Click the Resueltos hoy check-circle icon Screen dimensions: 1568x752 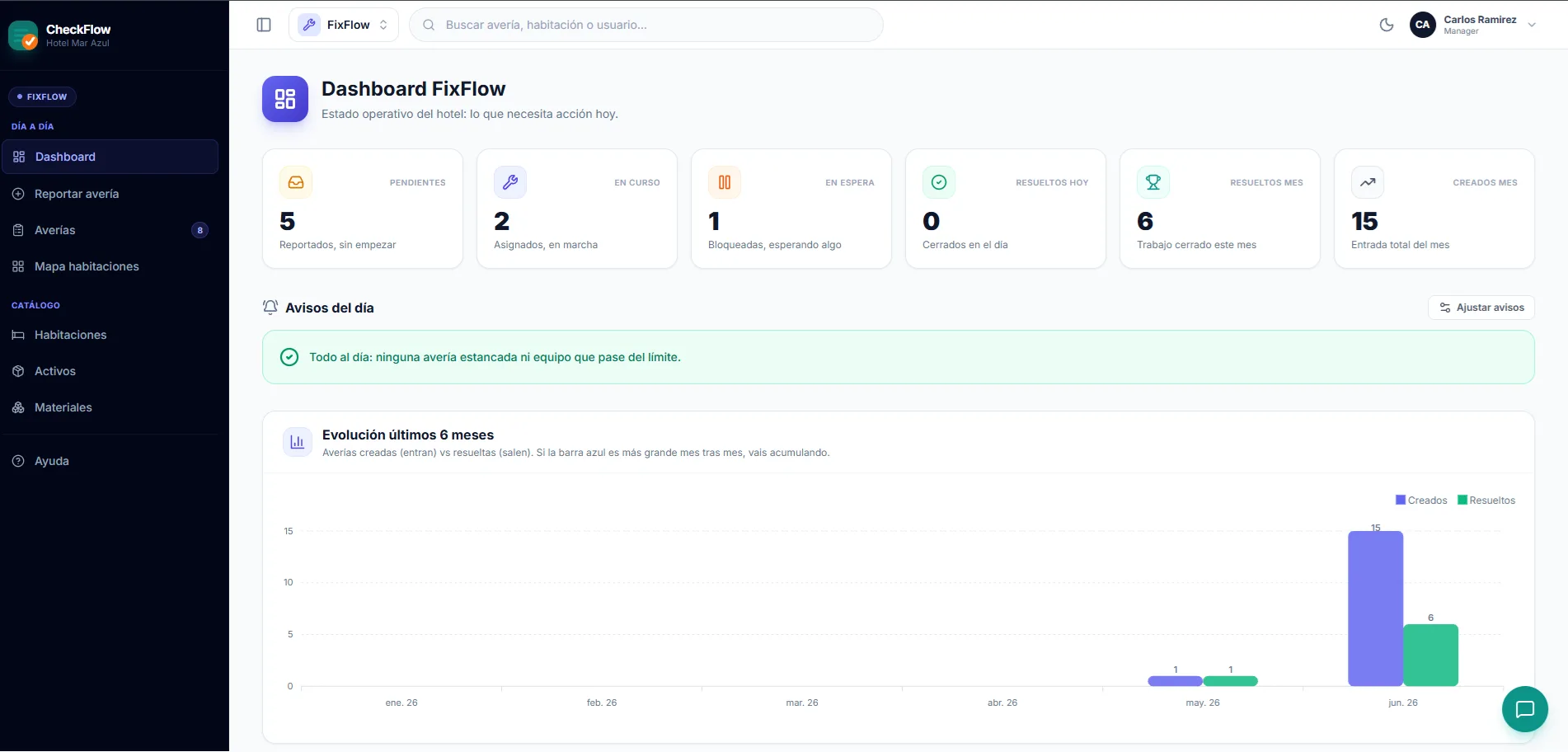pos(939,182)
